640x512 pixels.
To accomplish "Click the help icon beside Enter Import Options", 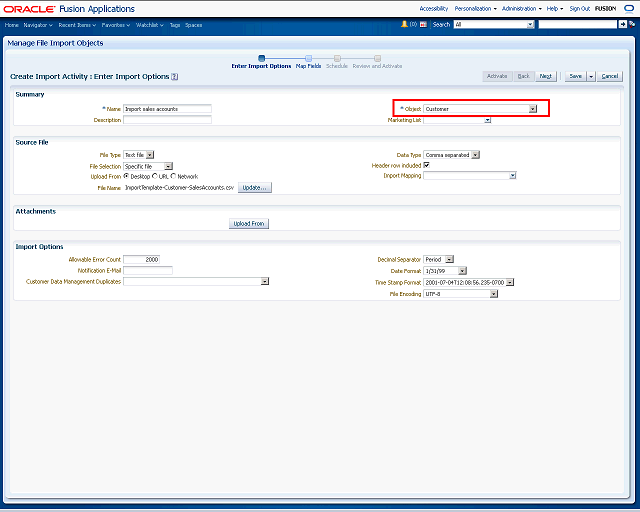I will (x=174, y=76).
